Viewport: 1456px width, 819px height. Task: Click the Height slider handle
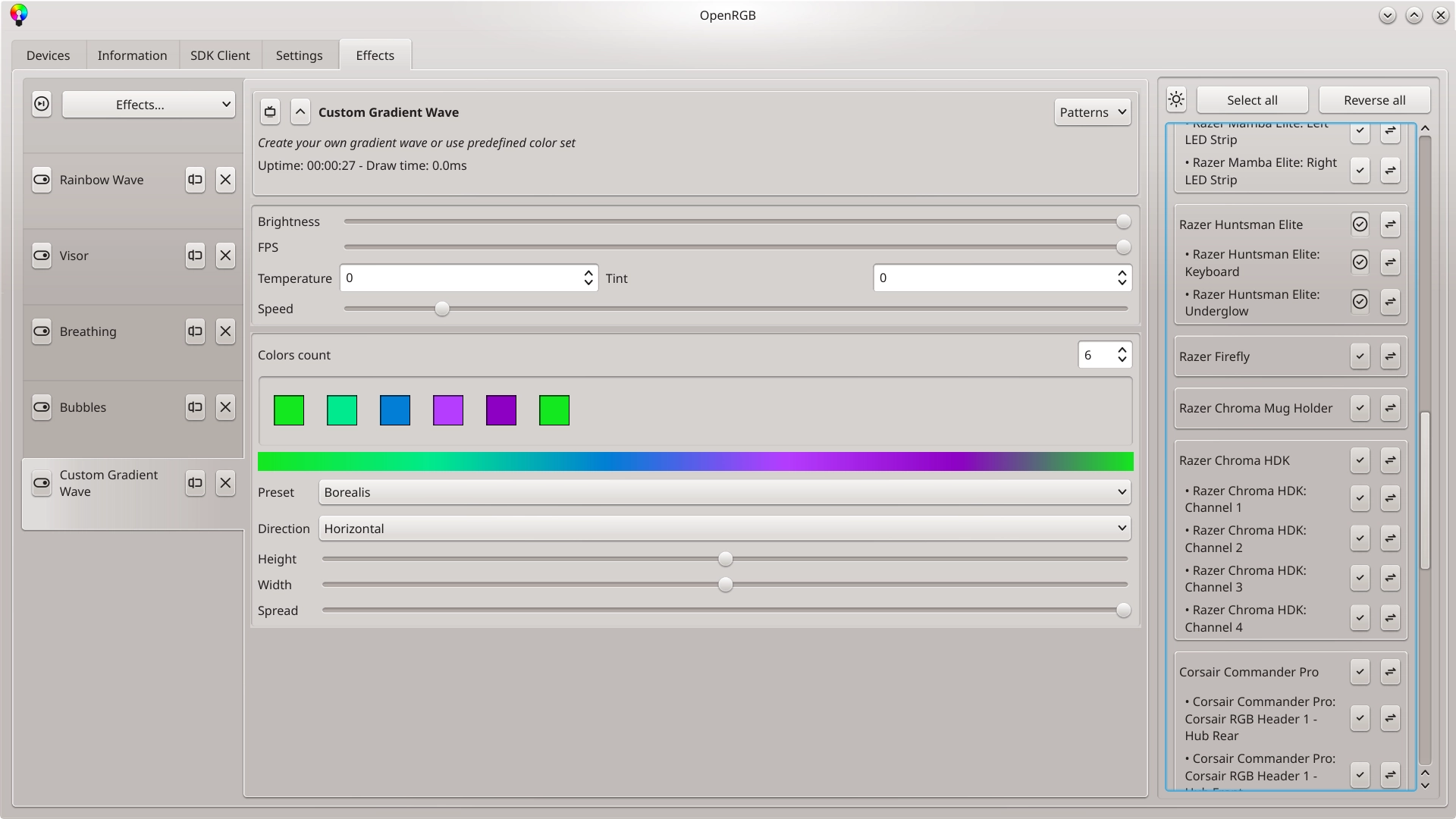[726, 559]
